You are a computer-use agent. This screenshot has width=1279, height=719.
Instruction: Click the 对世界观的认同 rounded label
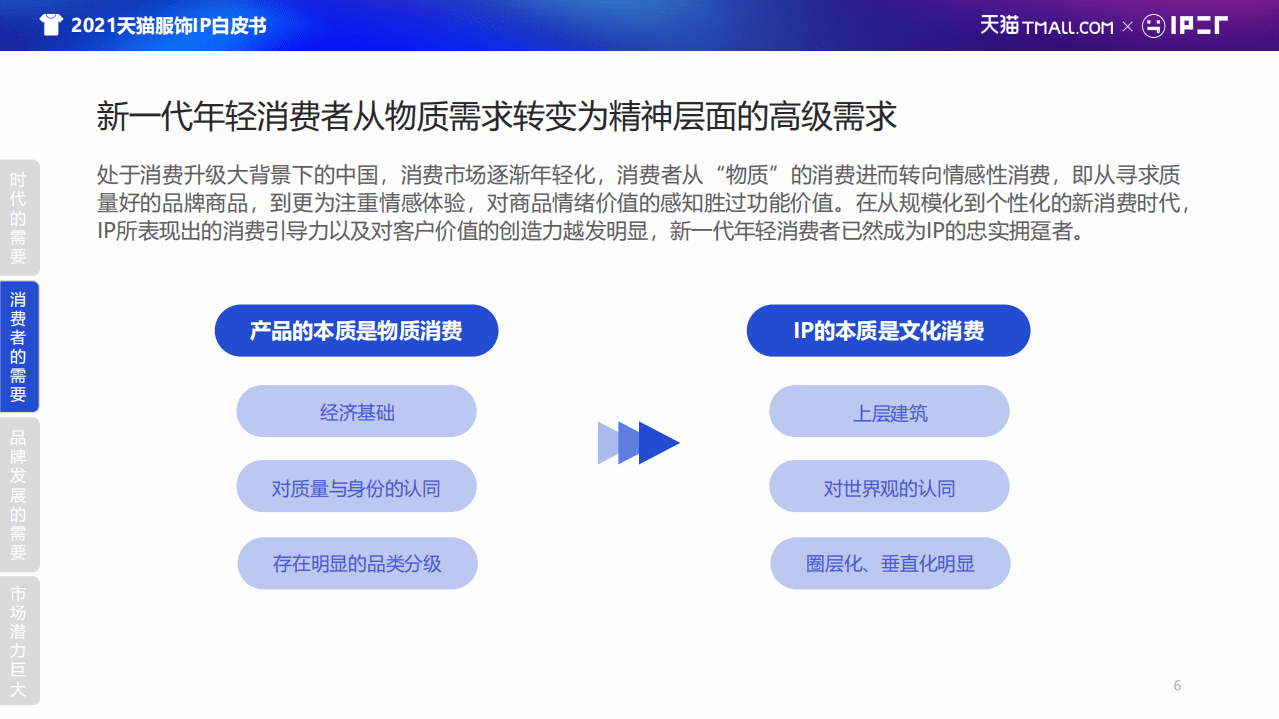(888, 486)
